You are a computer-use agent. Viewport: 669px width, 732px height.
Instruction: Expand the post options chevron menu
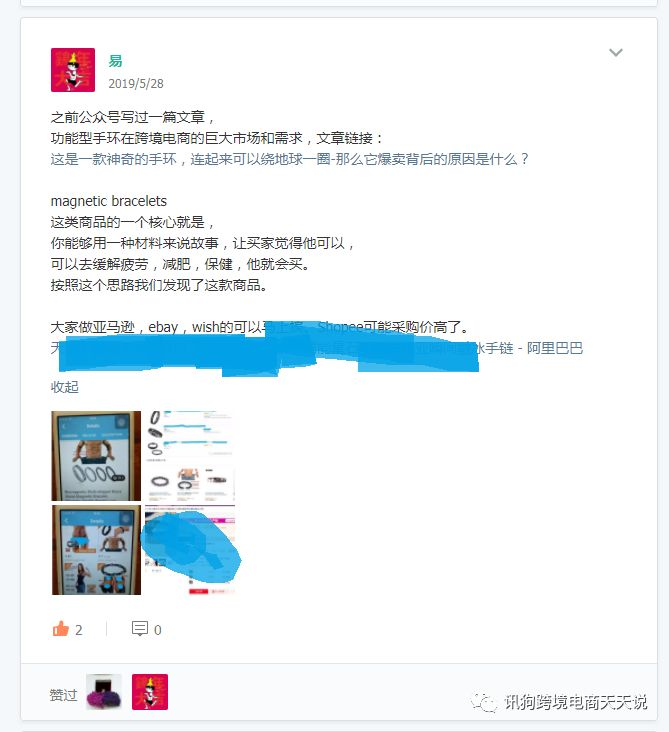pos(616,52)
